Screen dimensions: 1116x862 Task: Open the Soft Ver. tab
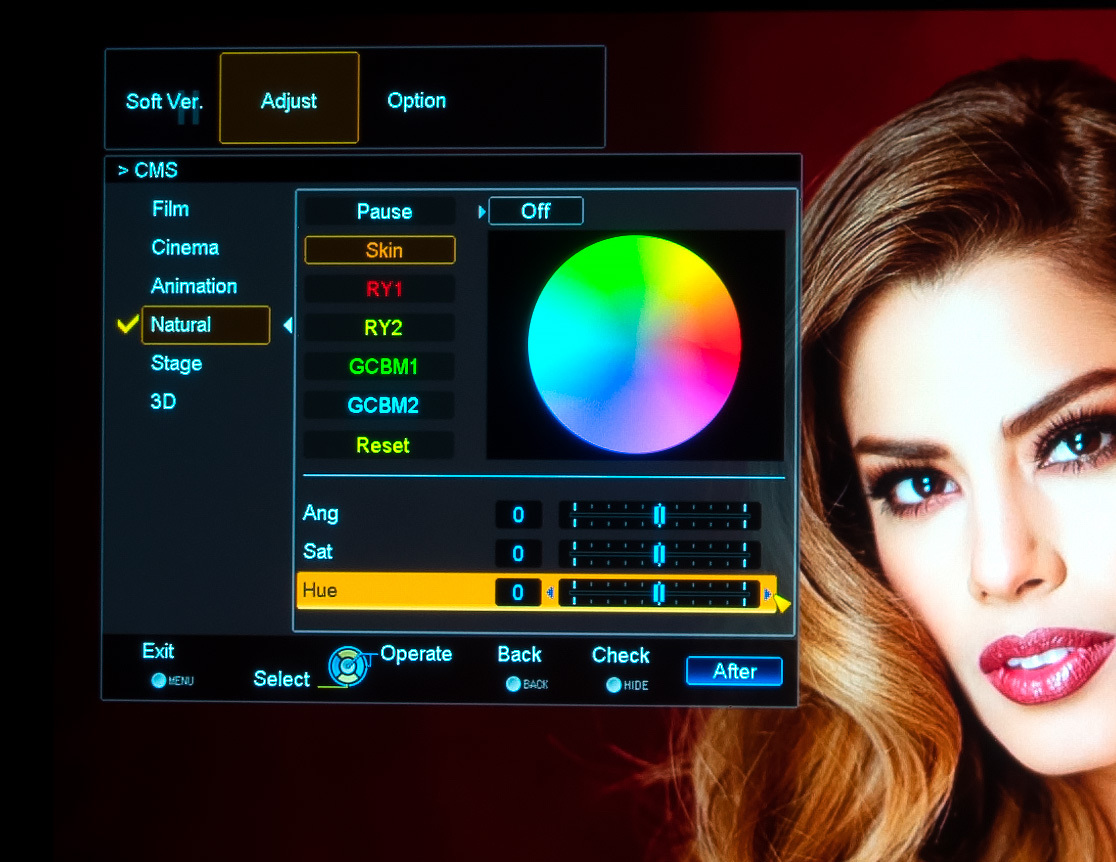[x=164, y=101]
